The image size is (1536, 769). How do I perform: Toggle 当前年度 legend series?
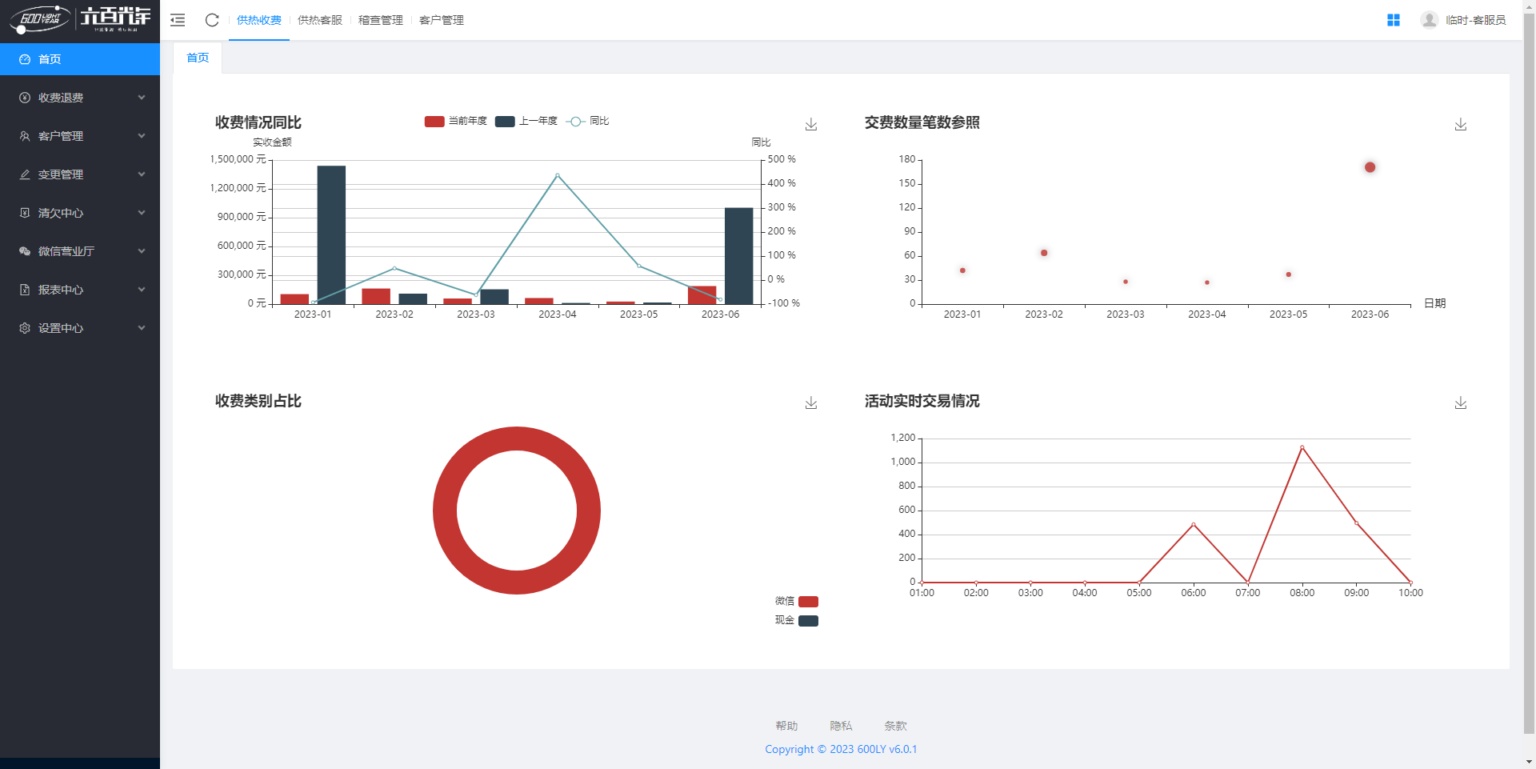[435, 121]
